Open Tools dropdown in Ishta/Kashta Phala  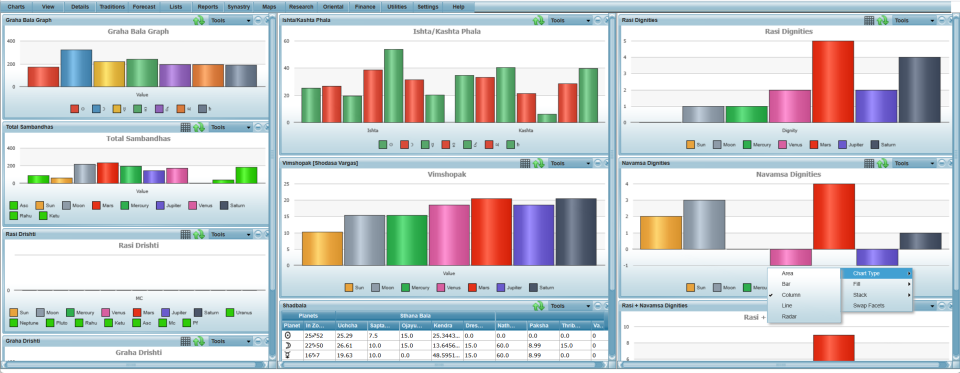(x=569, y=20)
